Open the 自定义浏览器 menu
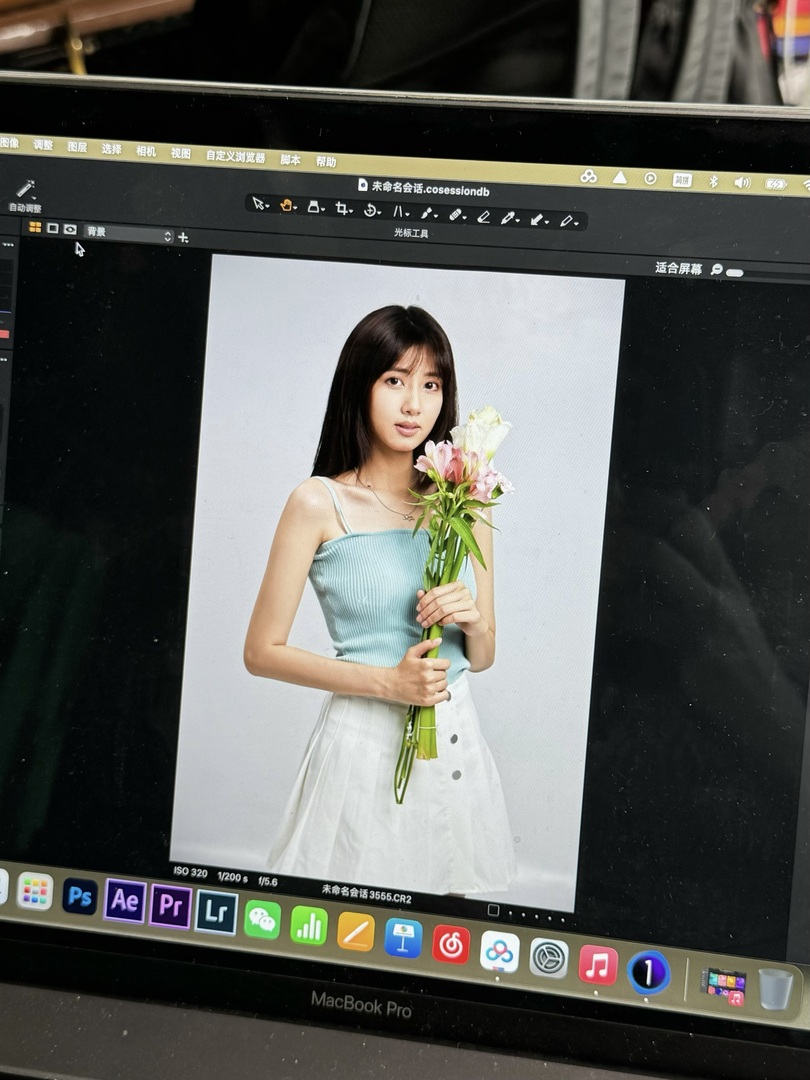The image size is (810, 1080). (235, 156)
